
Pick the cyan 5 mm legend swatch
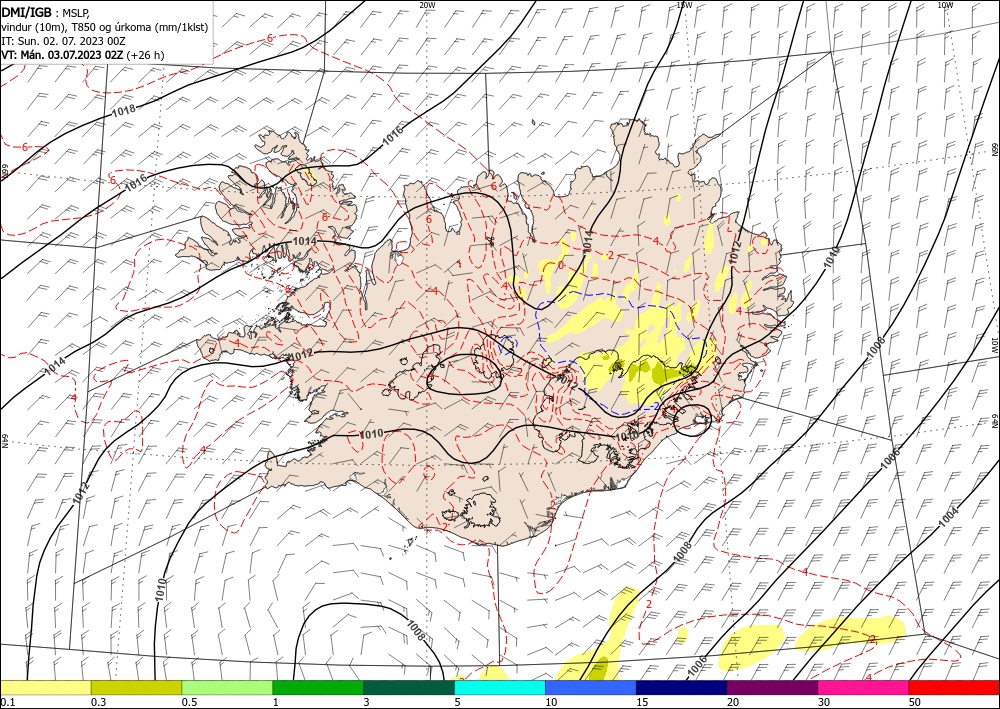click(x=500, y=687)
